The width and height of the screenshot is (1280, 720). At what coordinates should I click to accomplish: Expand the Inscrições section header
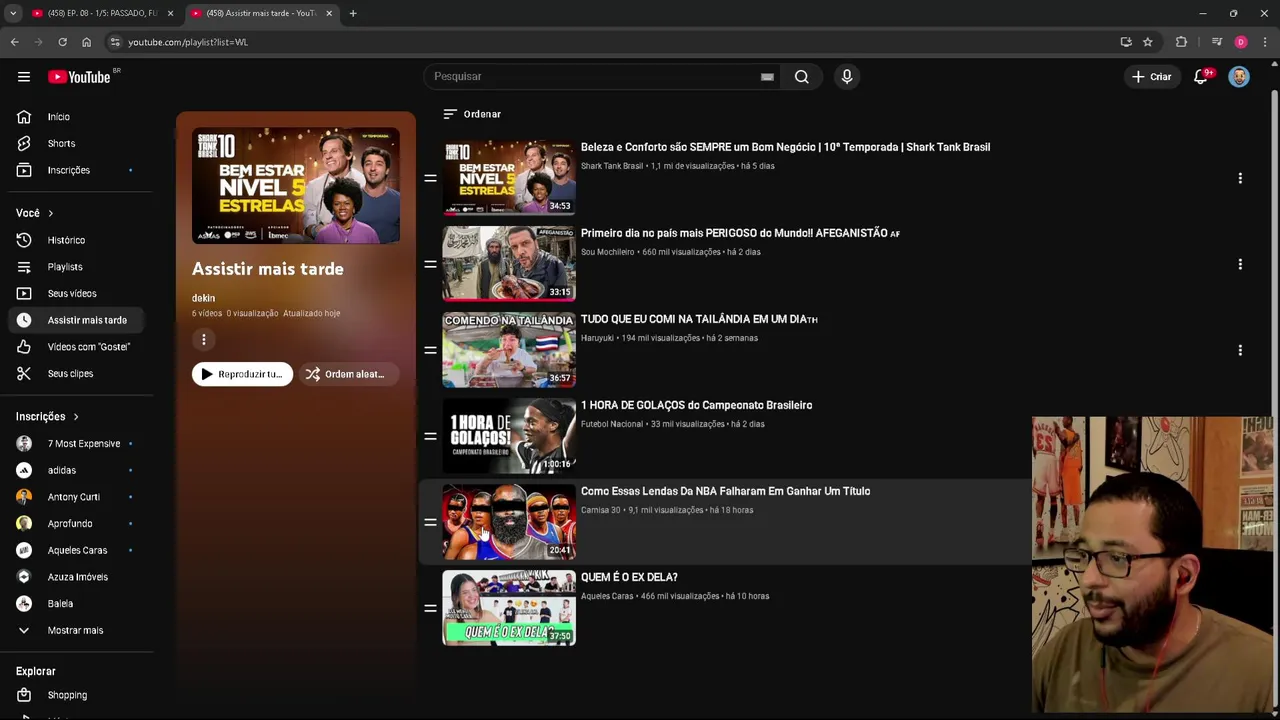tap(47, 416)
